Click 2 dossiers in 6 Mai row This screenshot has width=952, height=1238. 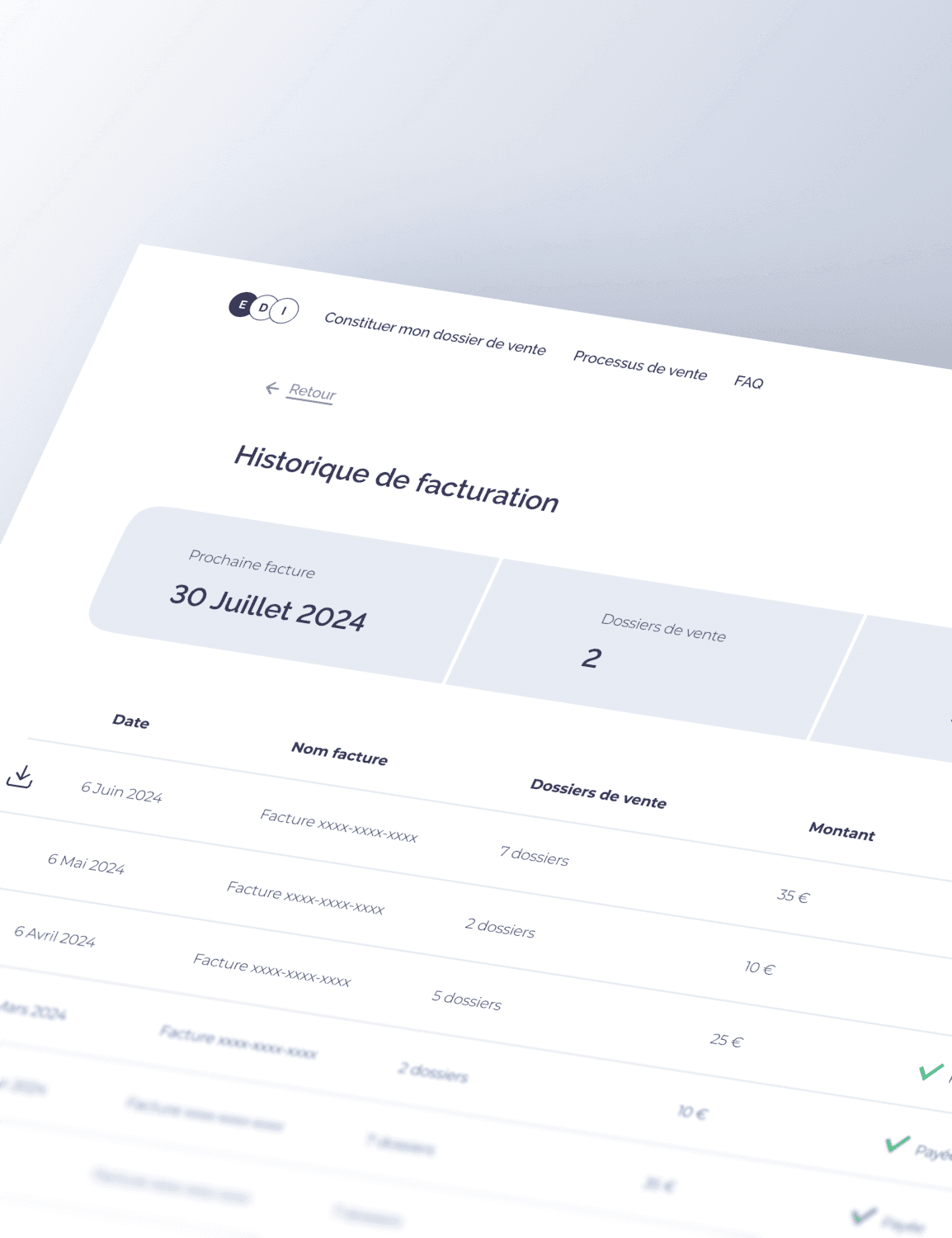pos(500,928)
